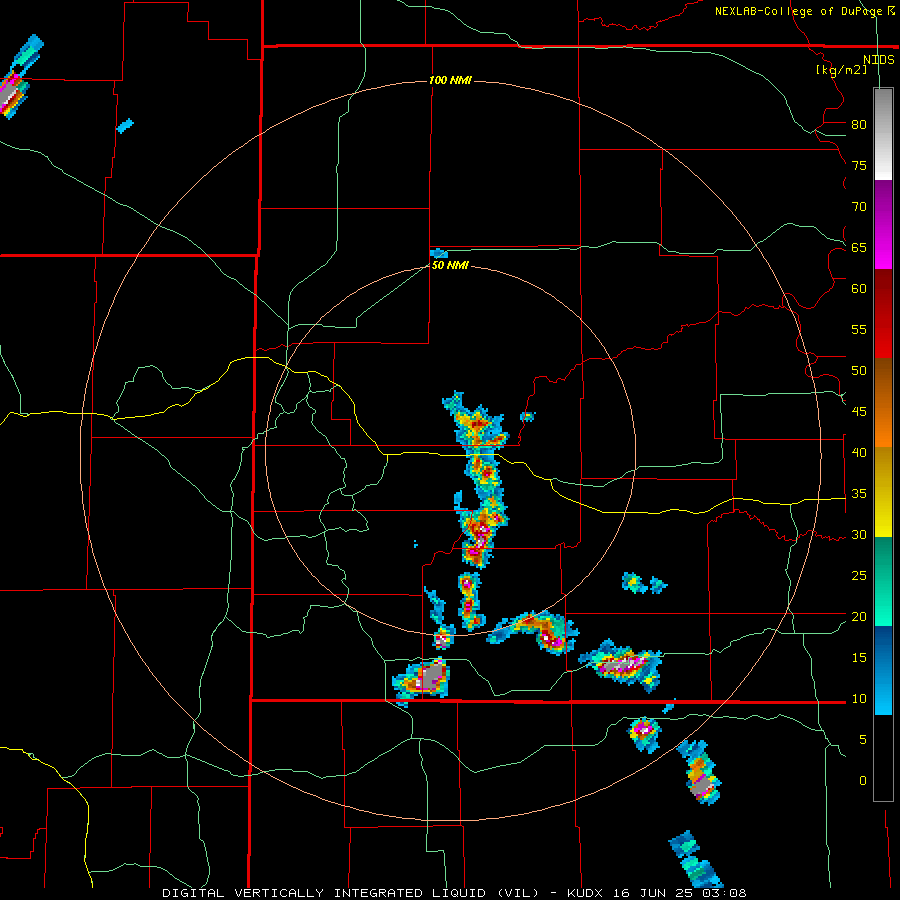This screenshot has height=900, width=900.
Task: Click the red segment of the color bar
Action: (x=883, y=313)
